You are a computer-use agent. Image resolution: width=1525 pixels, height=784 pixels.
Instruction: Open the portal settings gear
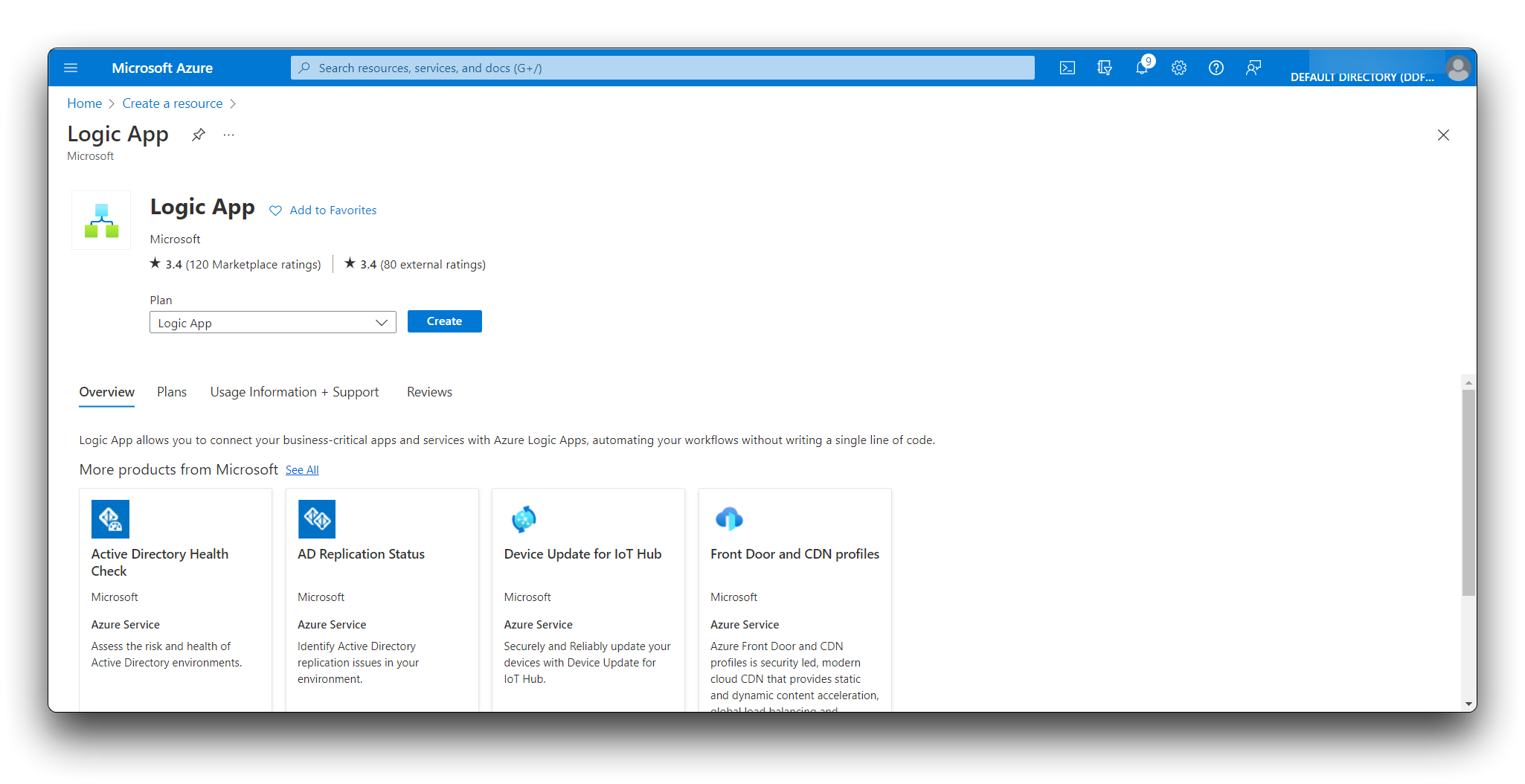coord(1179,68)
